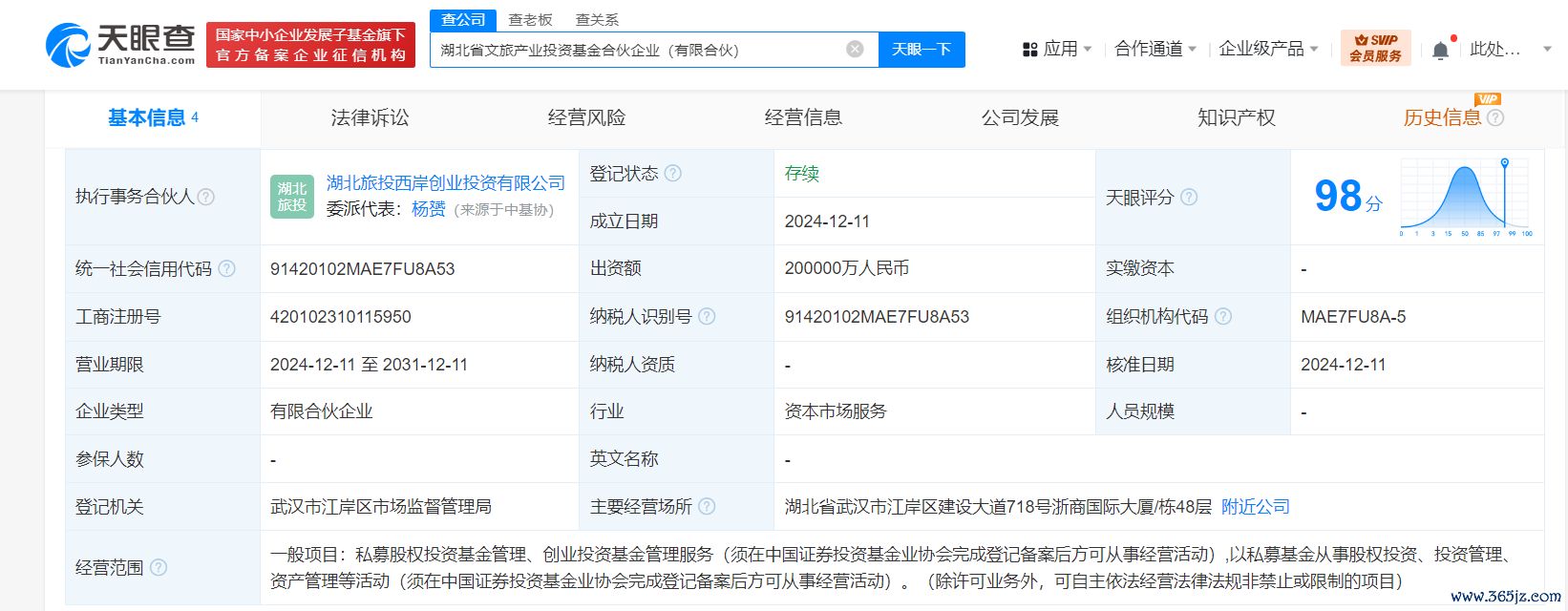Viewport: 1568px width, 611px height.
Task: Open the 公司发展 tab
Action: 1020,117
